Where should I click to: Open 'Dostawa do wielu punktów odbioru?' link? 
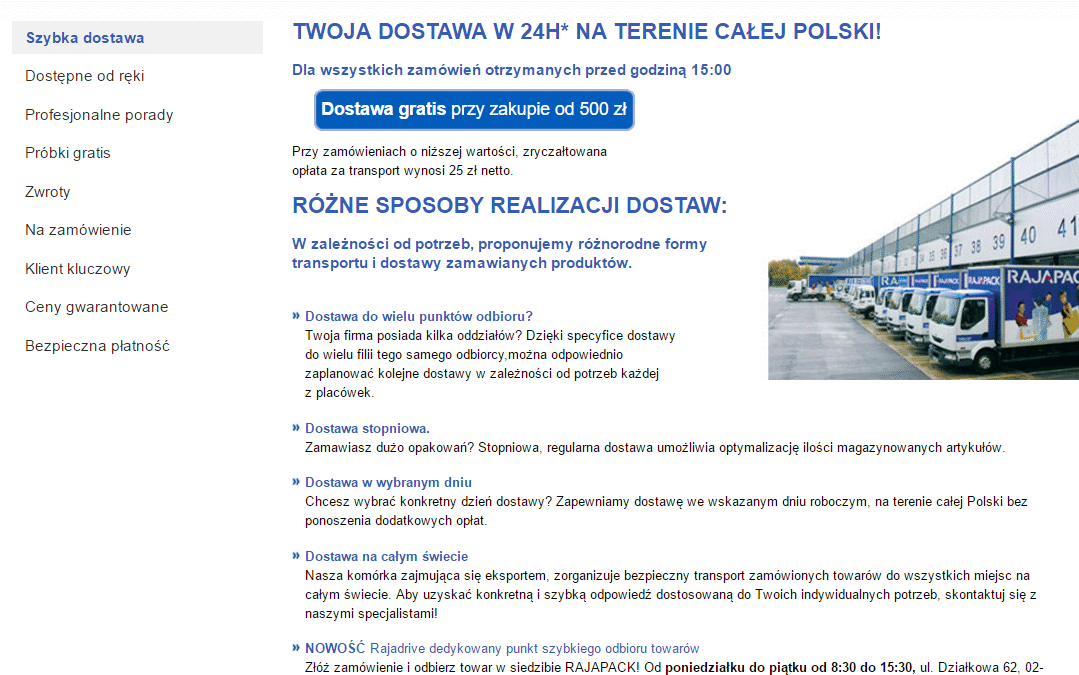coord(418,317)
